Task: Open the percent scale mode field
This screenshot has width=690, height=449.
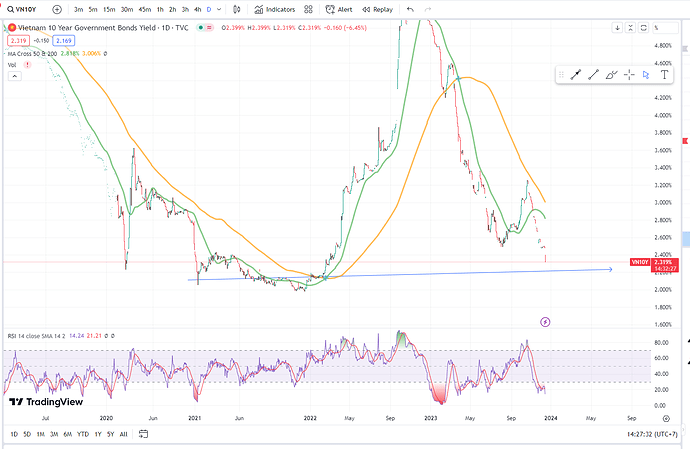Action: click(x=665, y=28)
